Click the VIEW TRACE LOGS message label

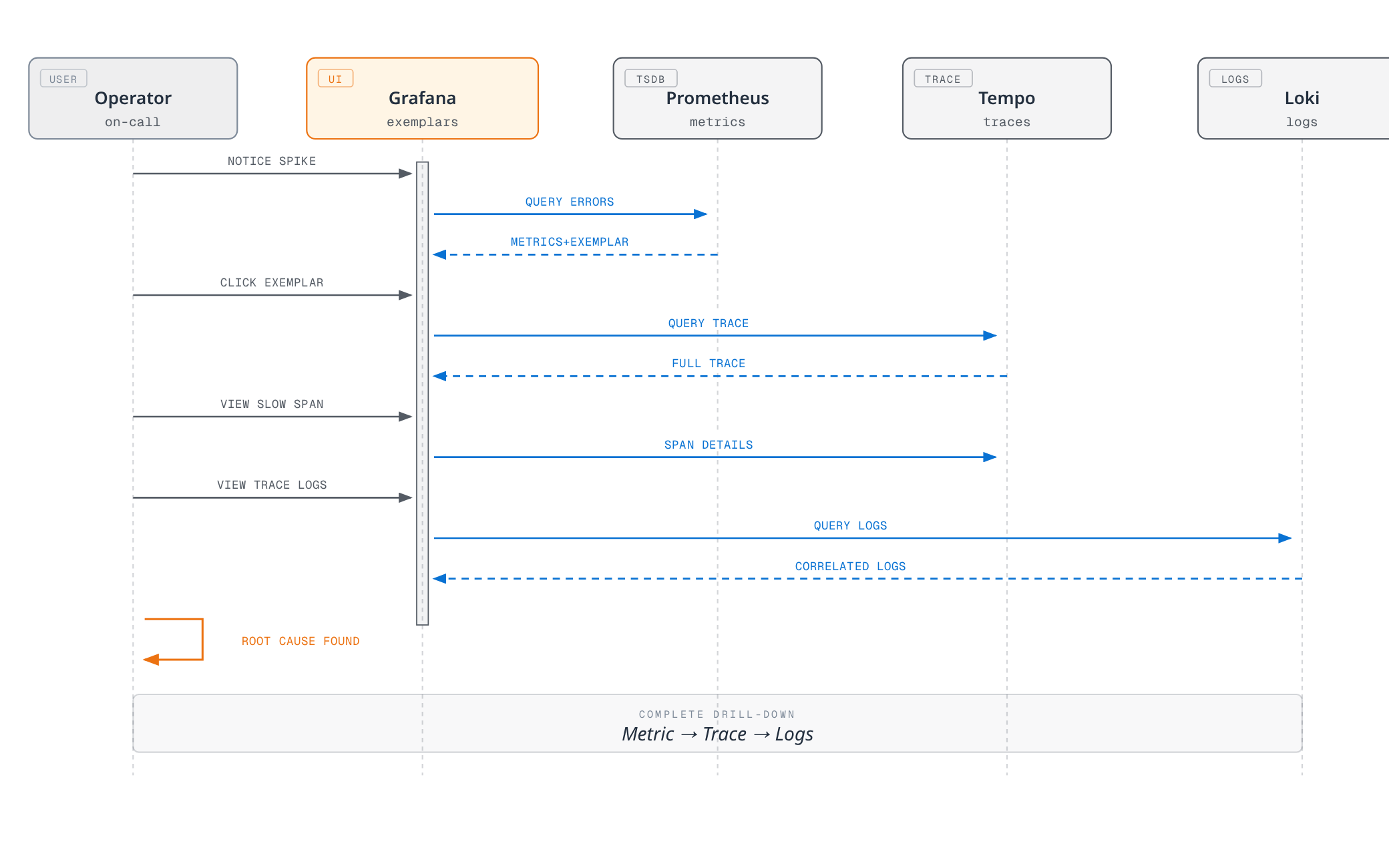pyautogui.click(x=272, y=485)
